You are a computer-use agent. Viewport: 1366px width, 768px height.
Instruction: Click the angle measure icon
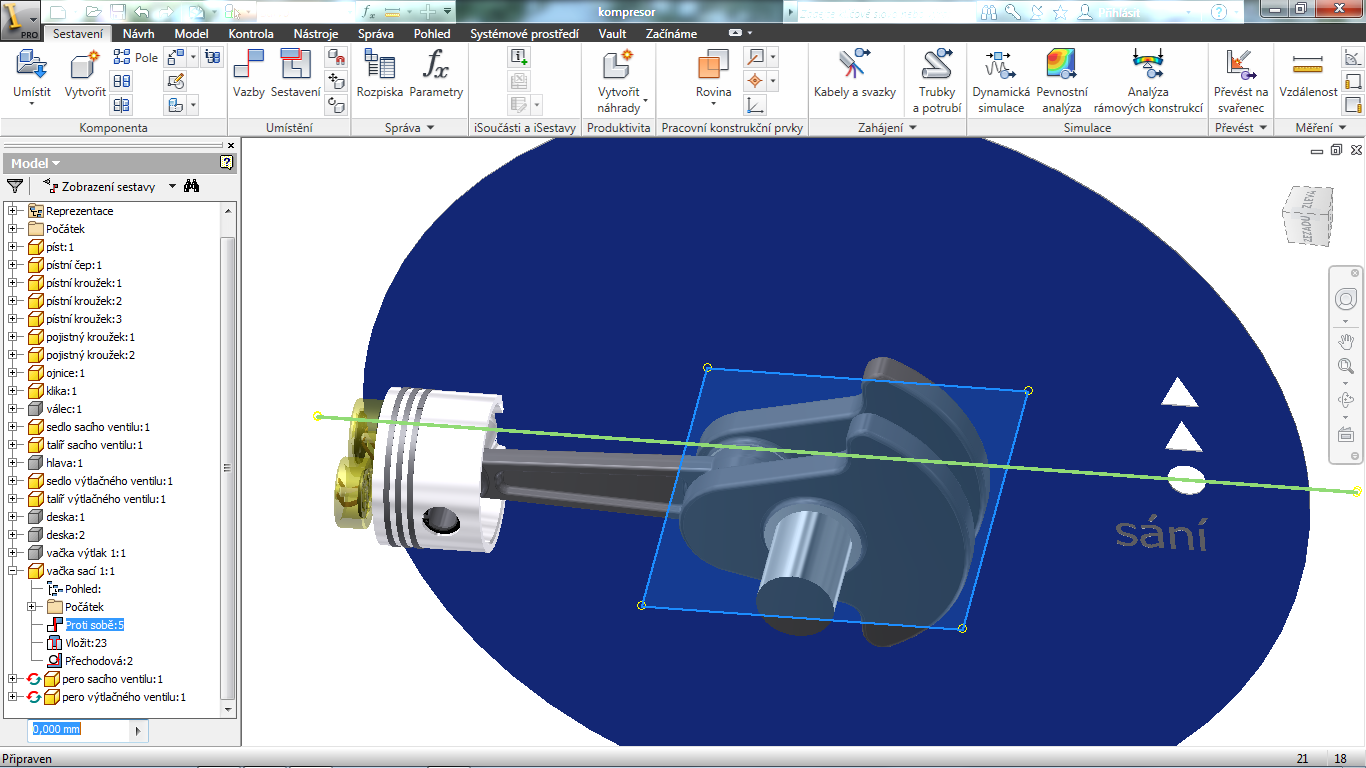(1353, 57)
